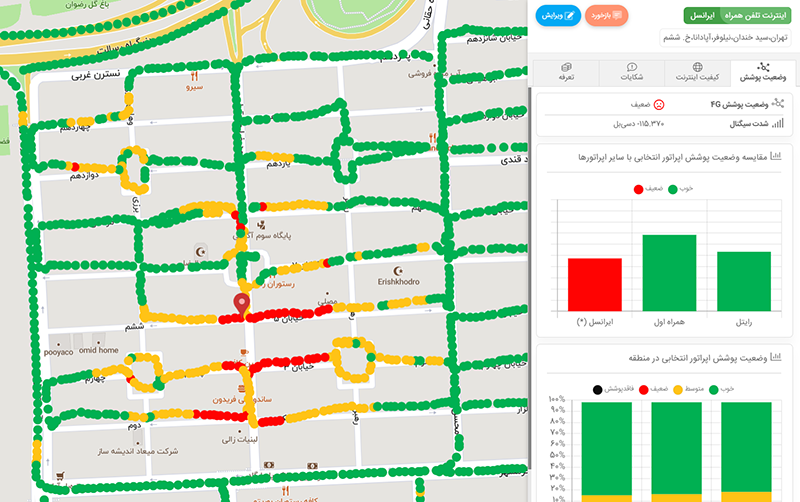
Task: Toggle the red ضعیف legend in comparison chart
Action: point(645,187)
